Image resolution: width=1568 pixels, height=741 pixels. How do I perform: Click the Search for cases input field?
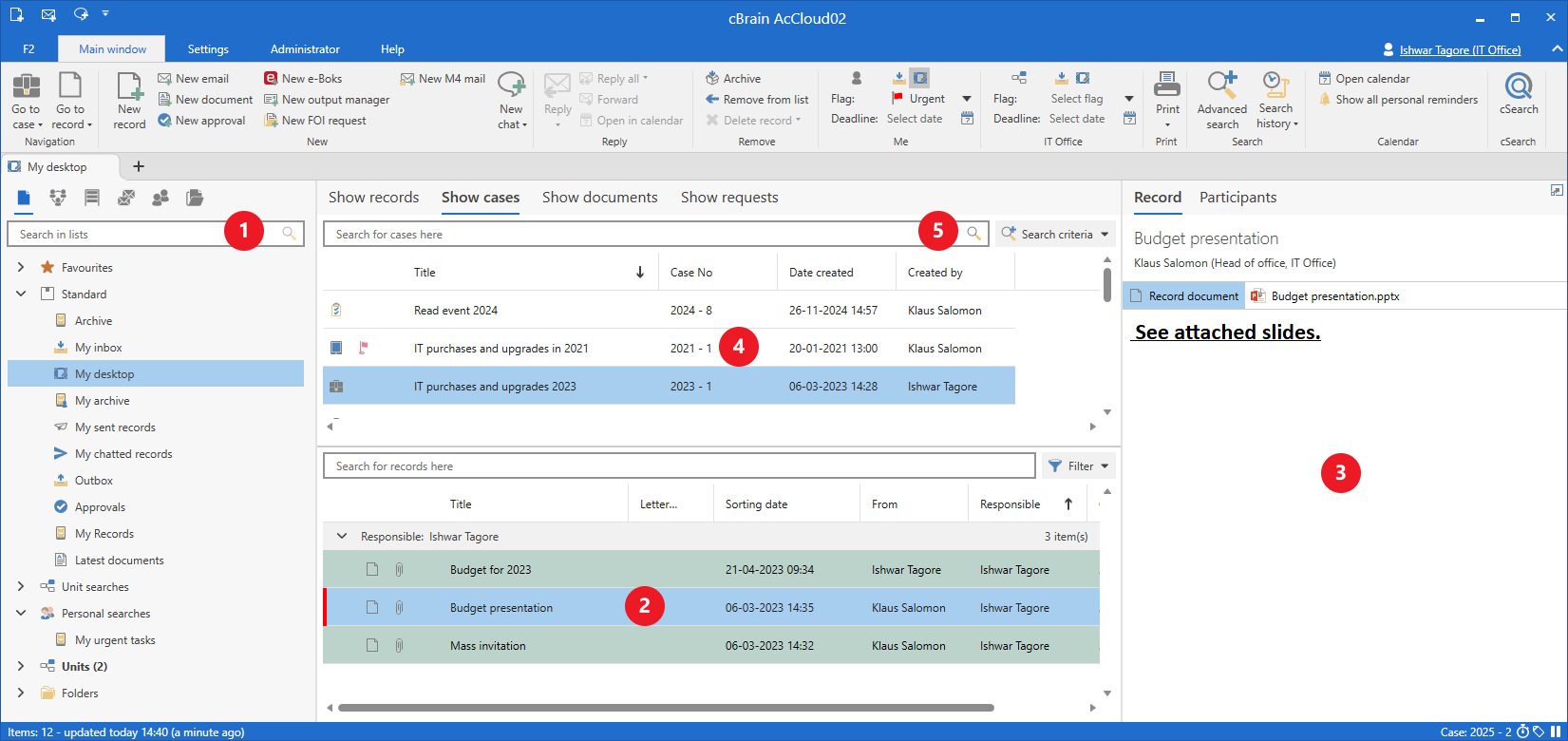617,235
